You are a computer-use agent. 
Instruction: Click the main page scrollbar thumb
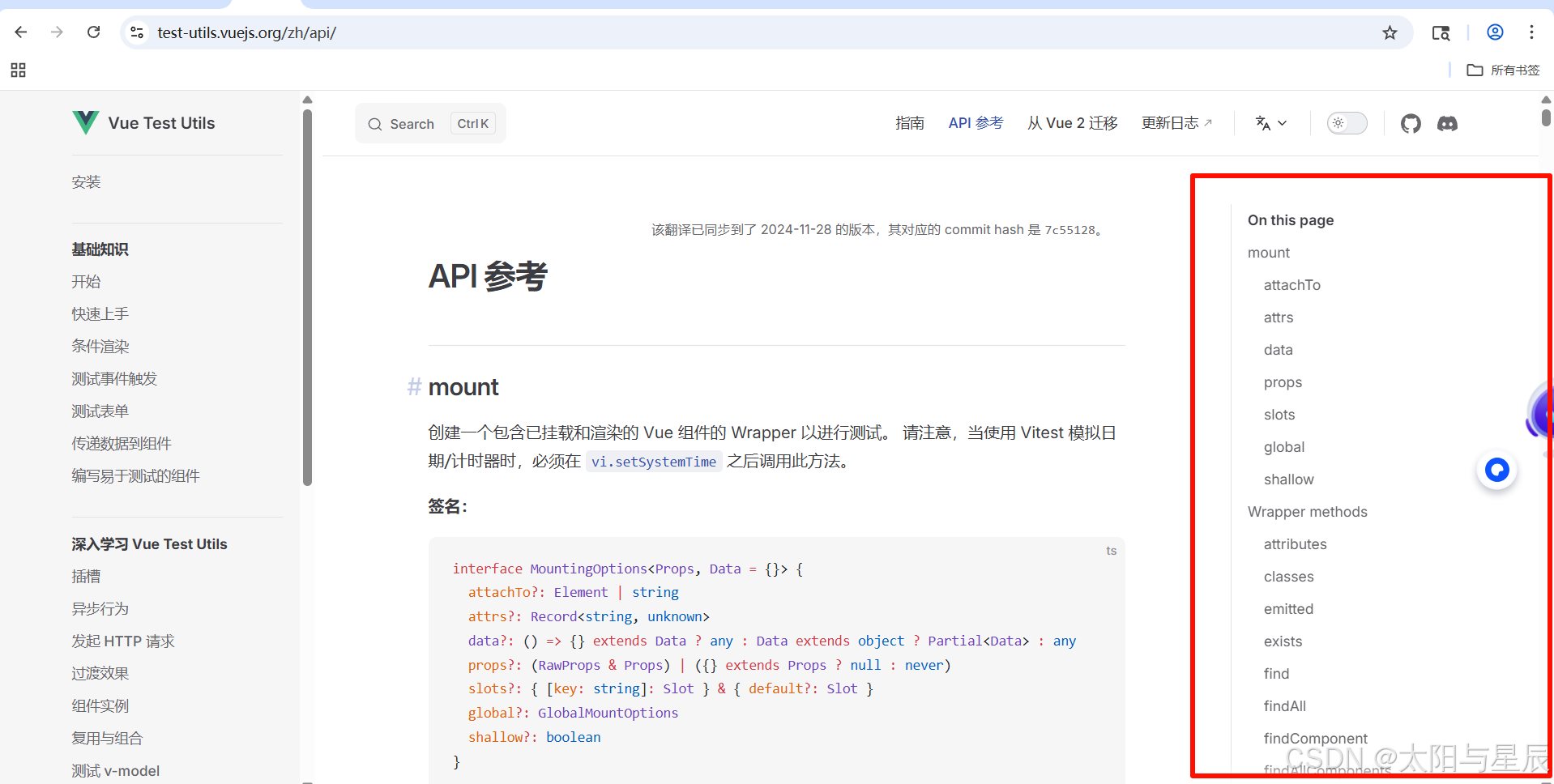tap(1546, 117)
